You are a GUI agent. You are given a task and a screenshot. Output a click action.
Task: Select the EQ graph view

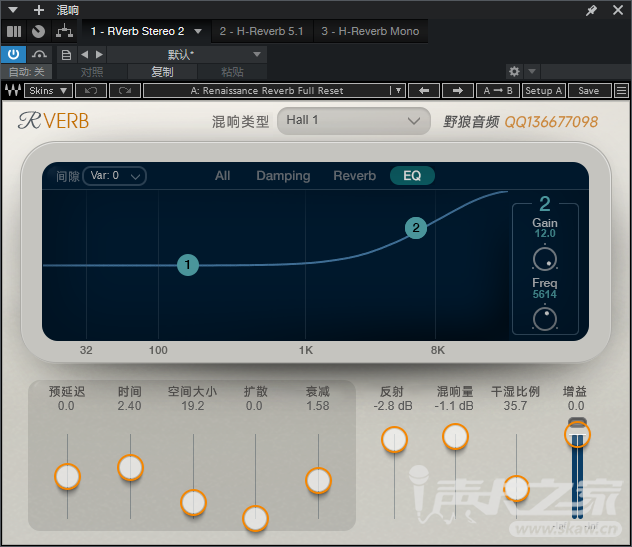pyautogui.click(x=412, y=176)
